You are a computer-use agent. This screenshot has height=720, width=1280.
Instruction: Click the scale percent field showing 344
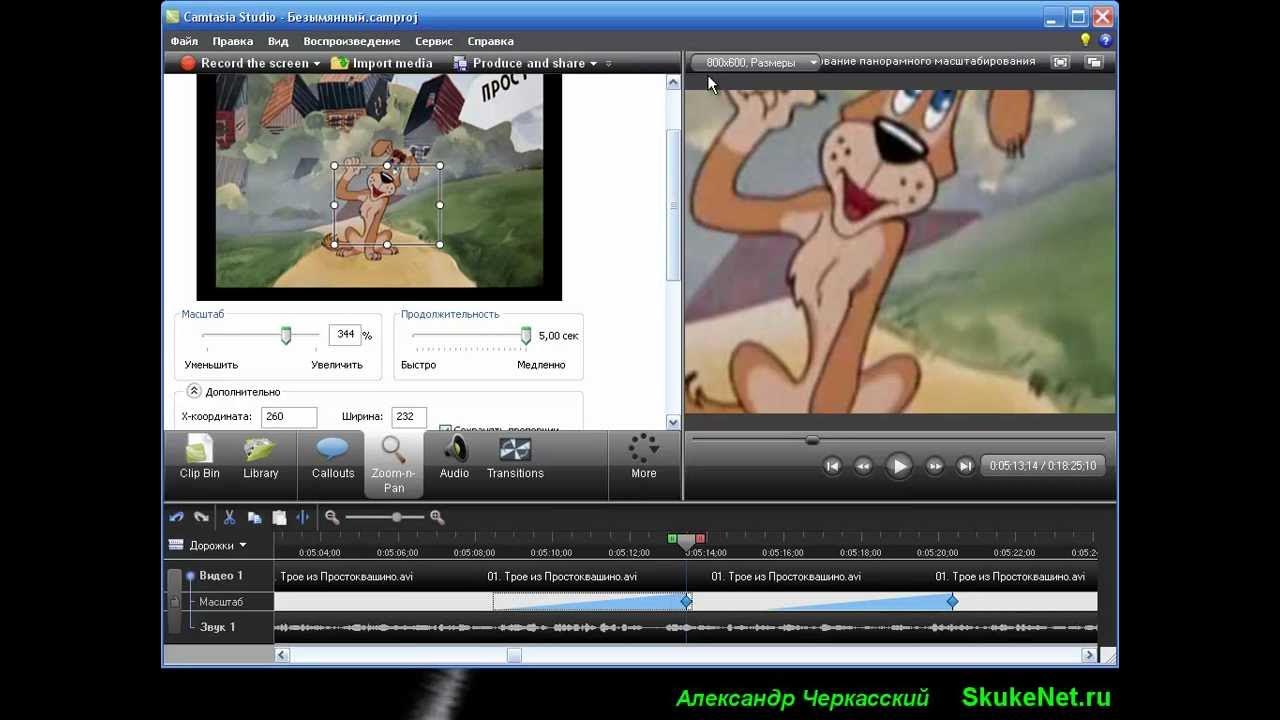click(x=344, y=335)
